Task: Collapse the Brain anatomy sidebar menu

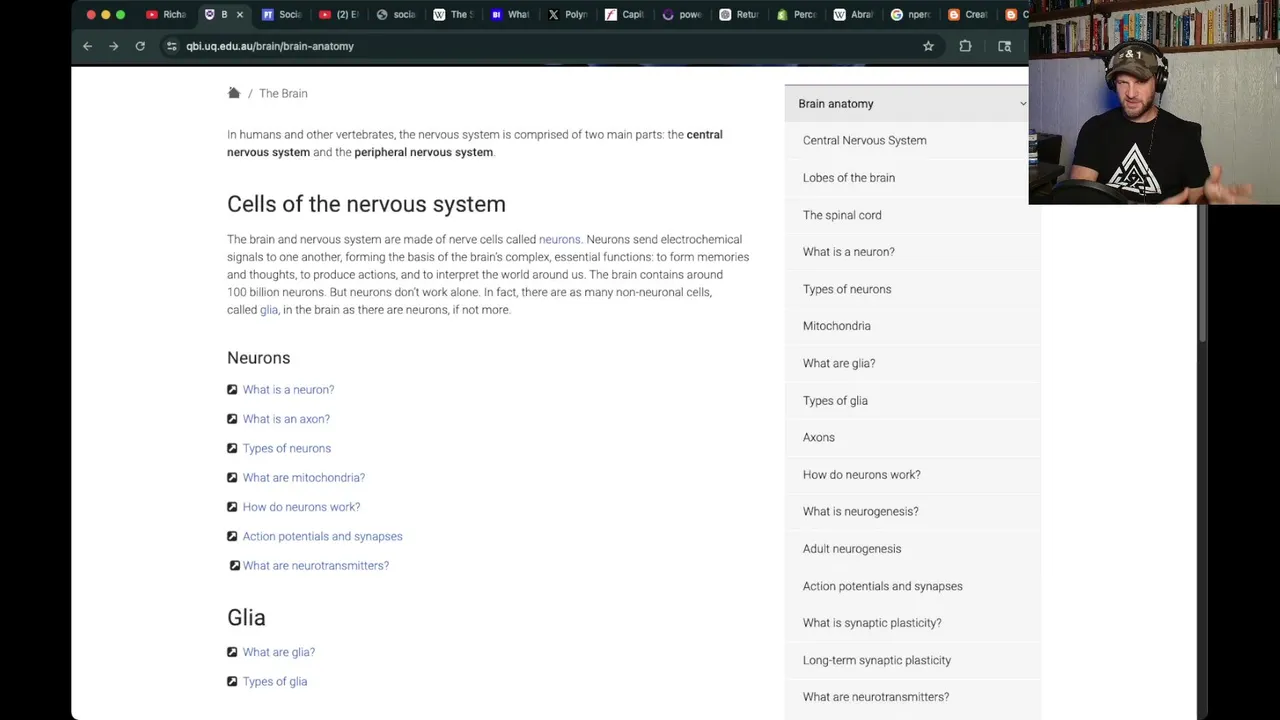Action: pos(1022,104)
